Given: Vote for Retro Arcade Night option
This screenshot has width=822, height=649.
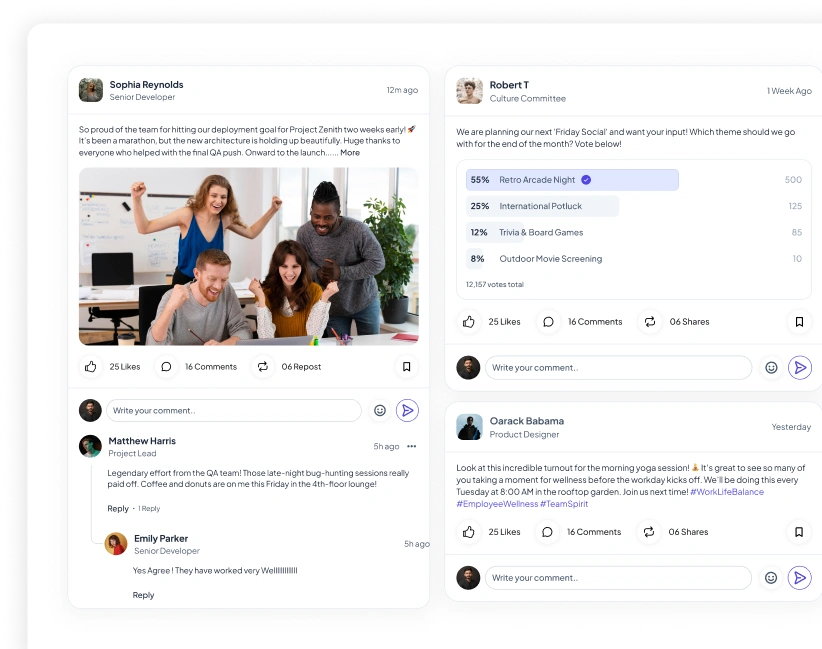Looking at the screenshot, I should (x=572, y=180).
